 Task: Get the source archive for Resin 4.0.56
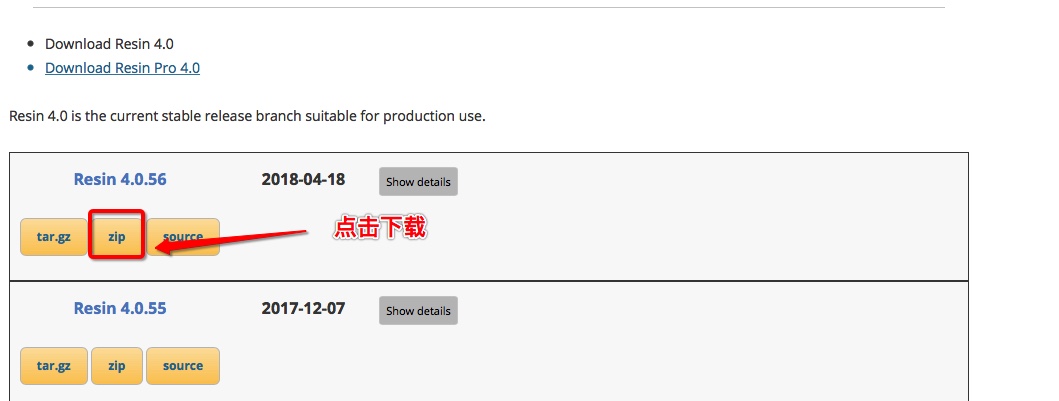[x=183, y=237]
